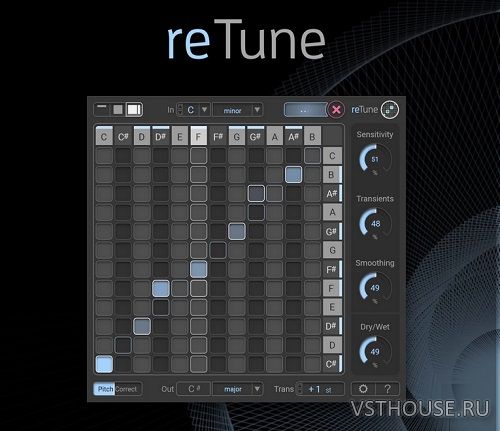Screen dimensions: 500x431
Task: Toggle input note G# header
Action: click(255, 136)
